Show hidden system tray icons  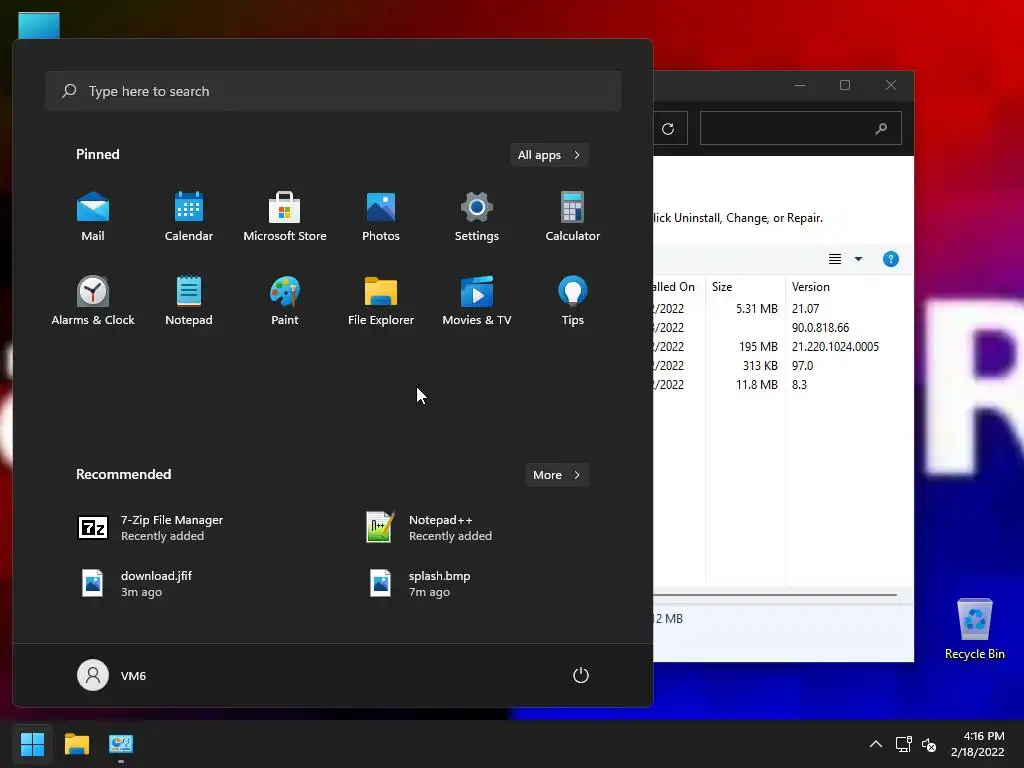pyautogui.click(x=876, y=744)
